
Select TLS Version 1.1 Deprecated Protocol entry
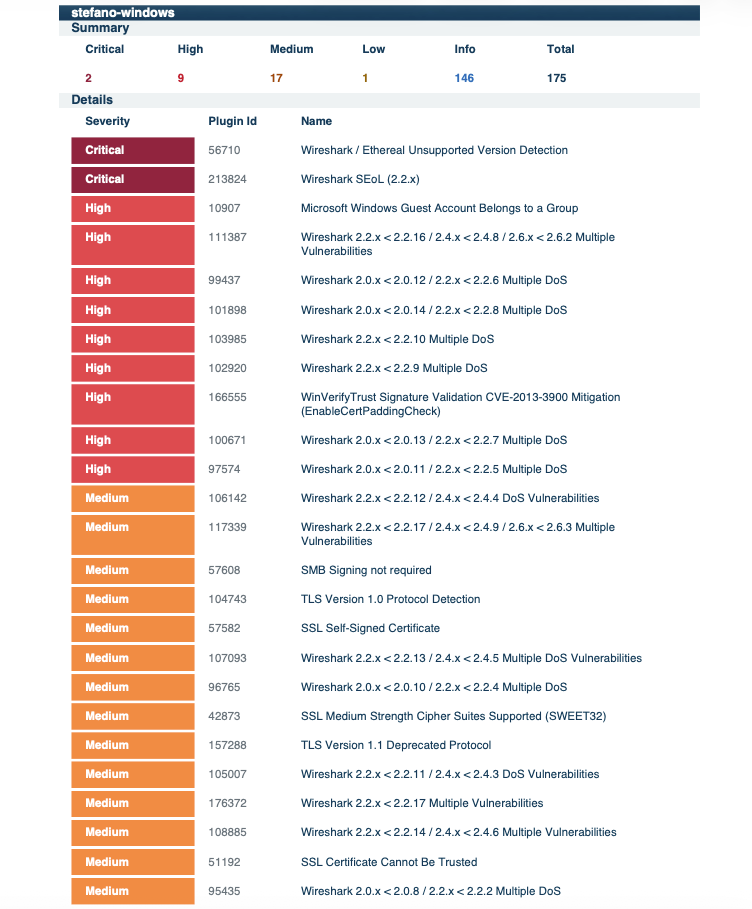click(396, 745)
